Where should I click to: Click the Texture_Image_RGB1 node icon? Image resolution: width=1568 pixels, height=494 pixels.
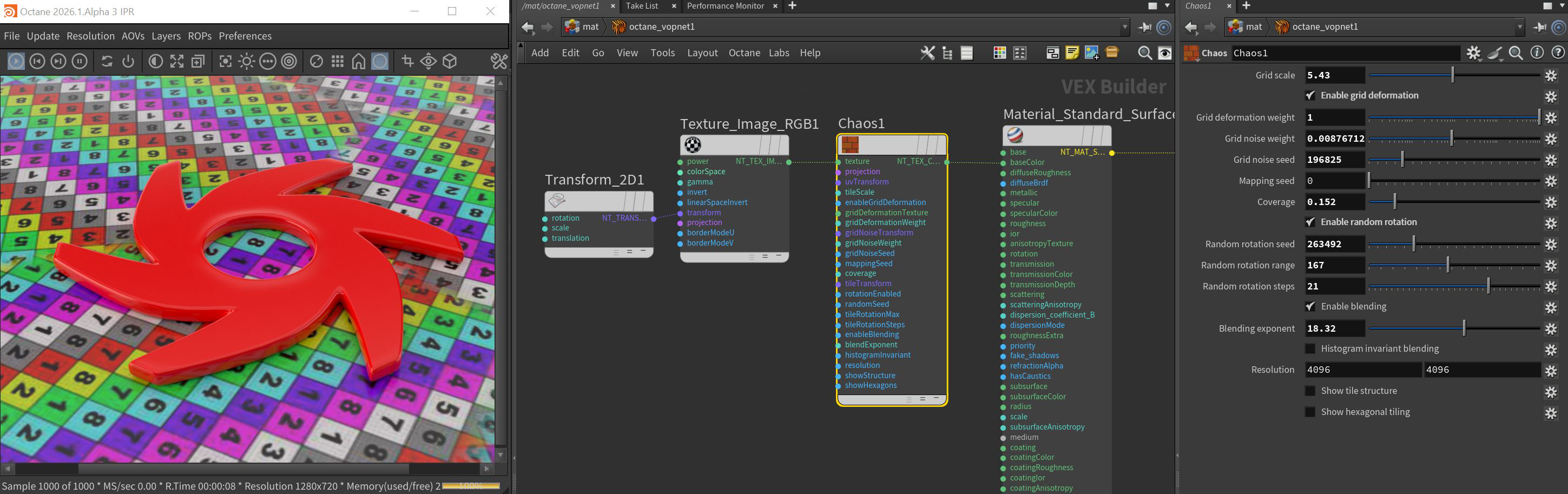[x=693, y=145]
